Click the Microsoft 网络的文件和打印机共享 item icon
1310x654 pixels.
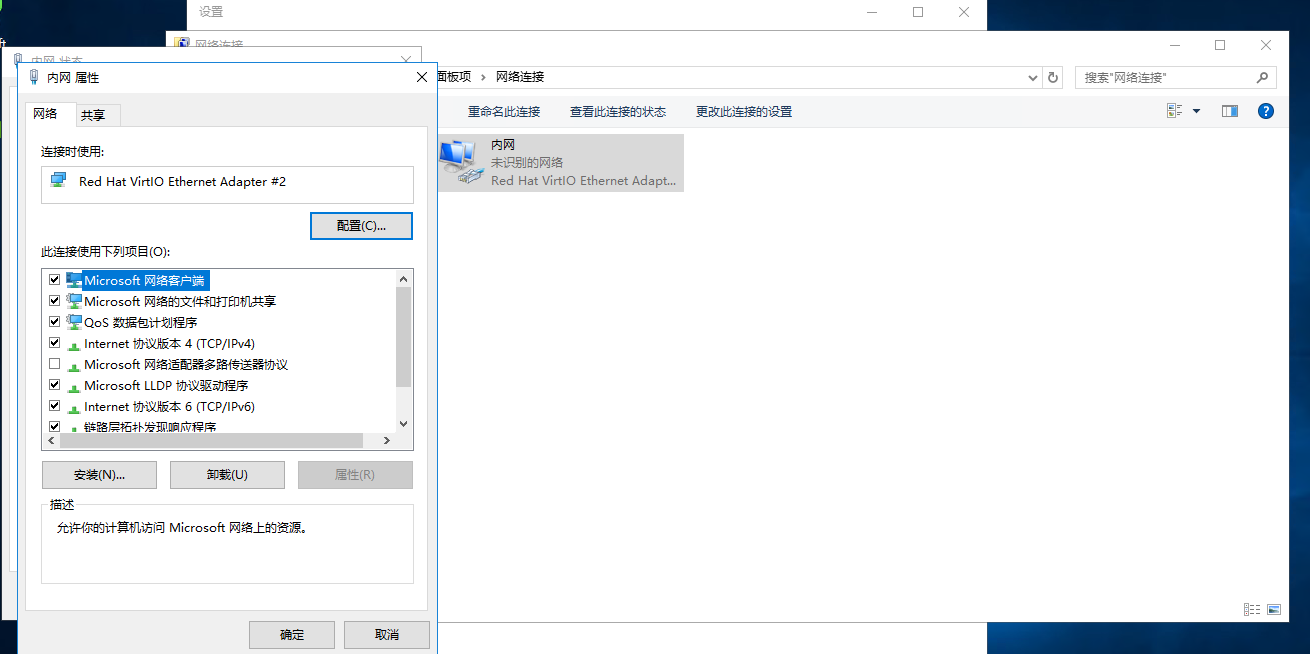[74, 301]
